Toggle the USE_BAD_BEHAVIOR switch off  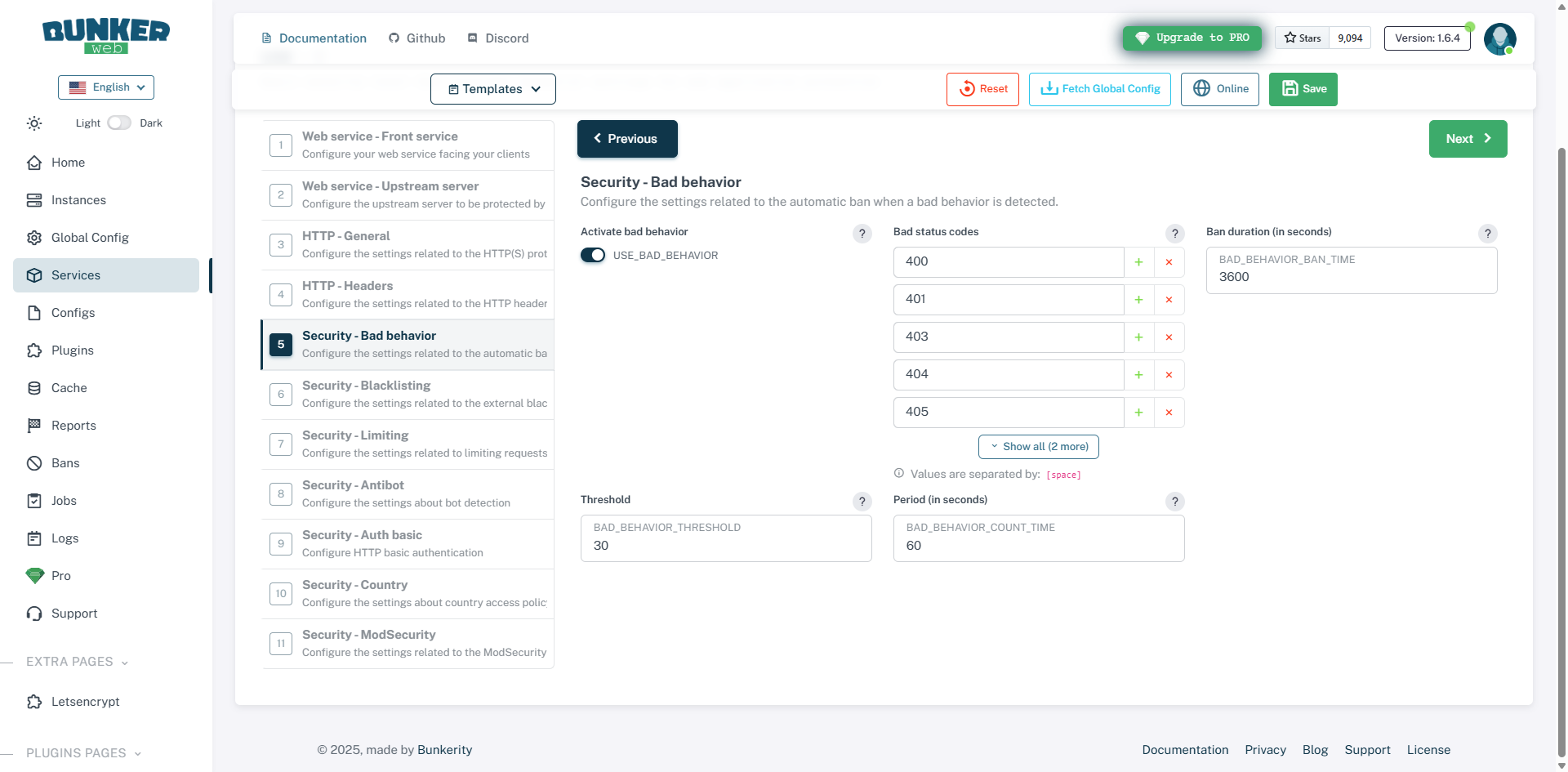coord(593,256)
